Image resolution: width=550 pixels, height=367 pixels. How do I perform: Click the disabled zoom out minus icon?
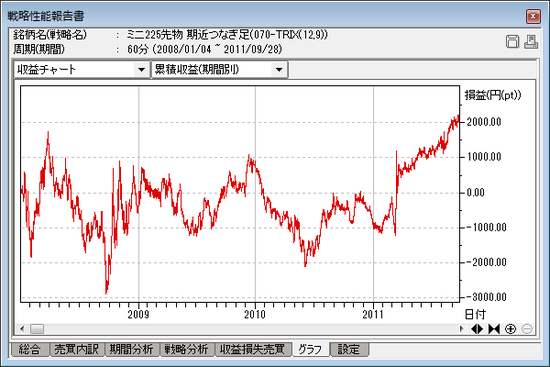click(527, 329)
